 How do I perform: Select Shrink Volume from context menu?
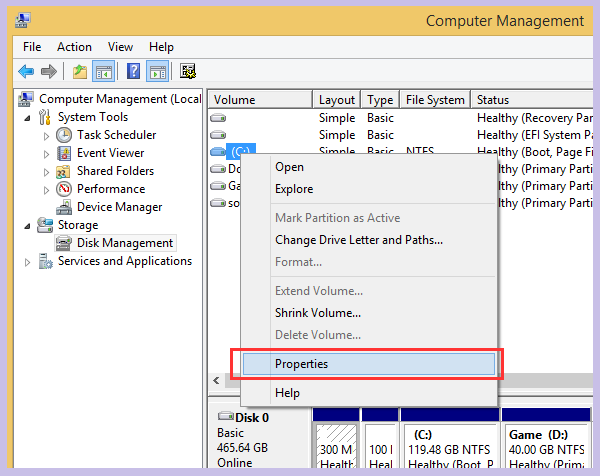pos(368,313)
